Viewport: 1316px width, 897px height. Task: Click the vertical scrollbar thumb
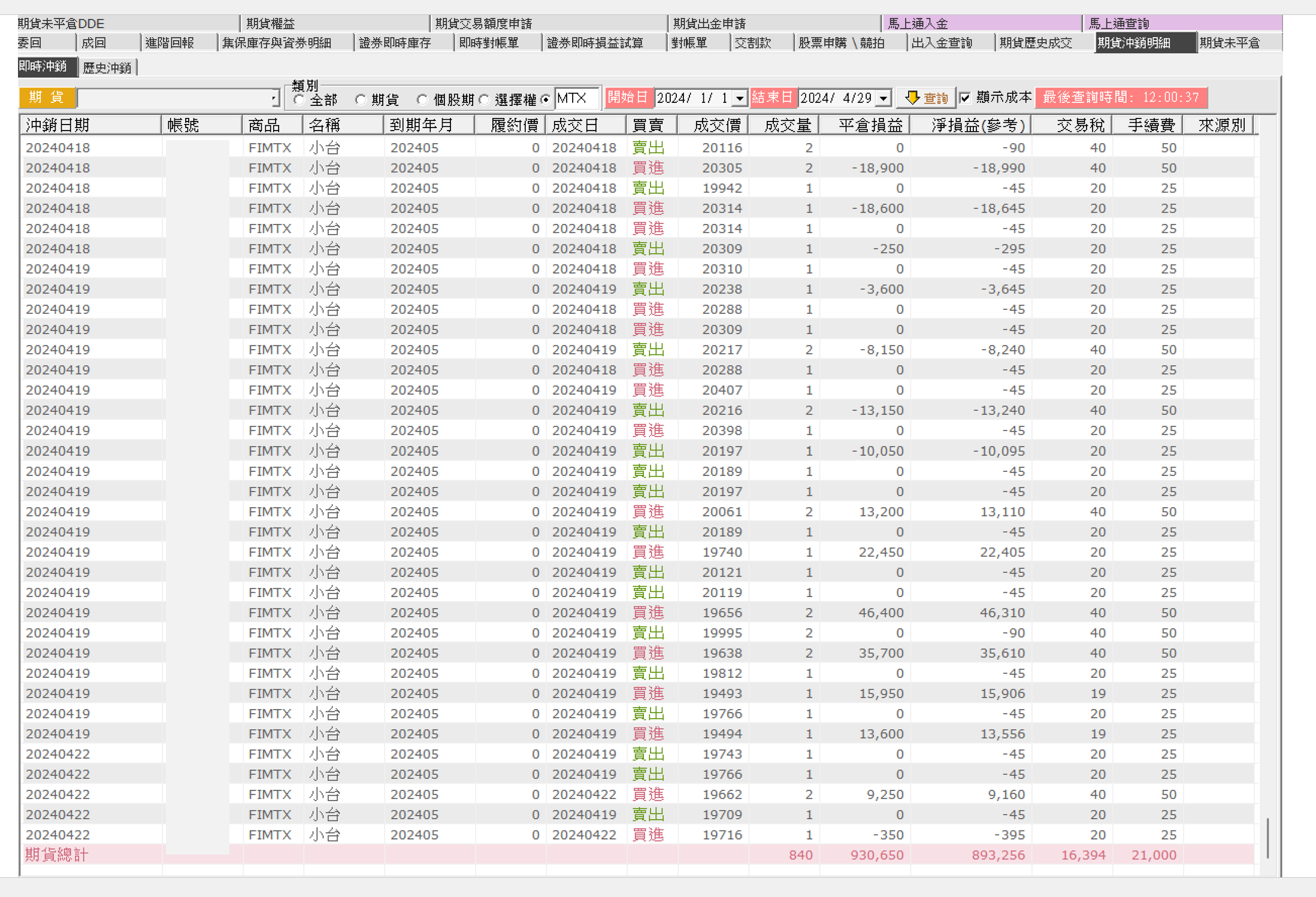pyautogui.click(x=1268, y=838)
